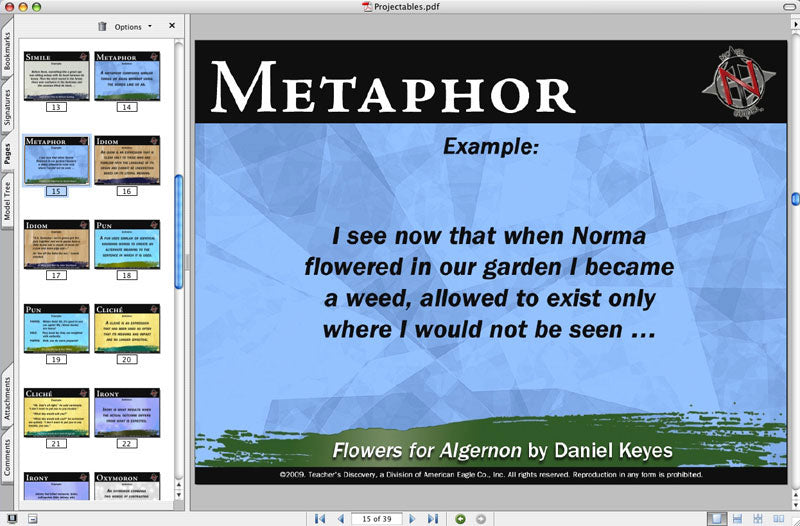Click the thumbnail panel scrollbar
The width and height of the screenshot is (800, 526).
pos(179,232)
